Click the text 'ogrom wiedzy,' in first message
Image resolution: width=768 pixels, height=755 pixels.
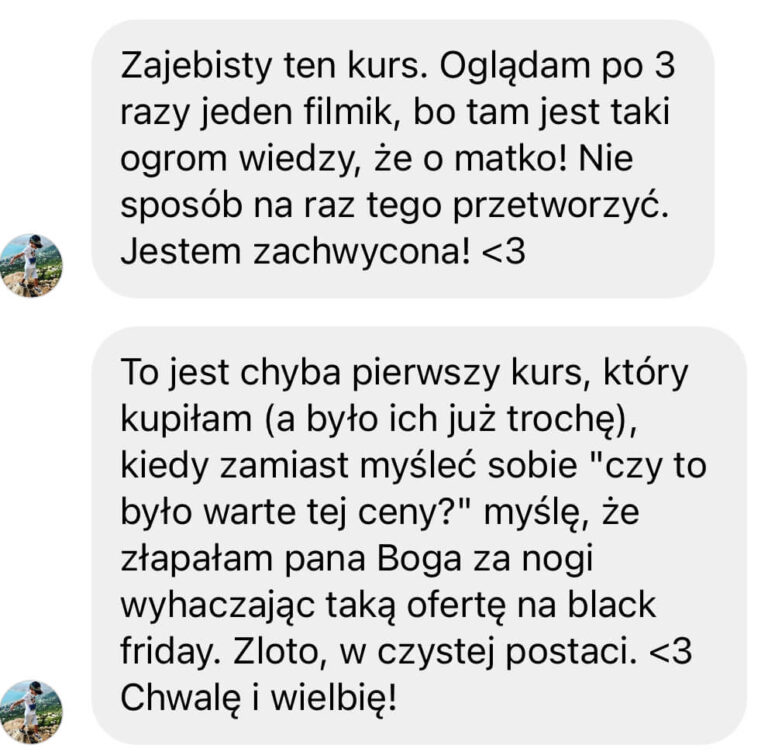click(241, 160)
